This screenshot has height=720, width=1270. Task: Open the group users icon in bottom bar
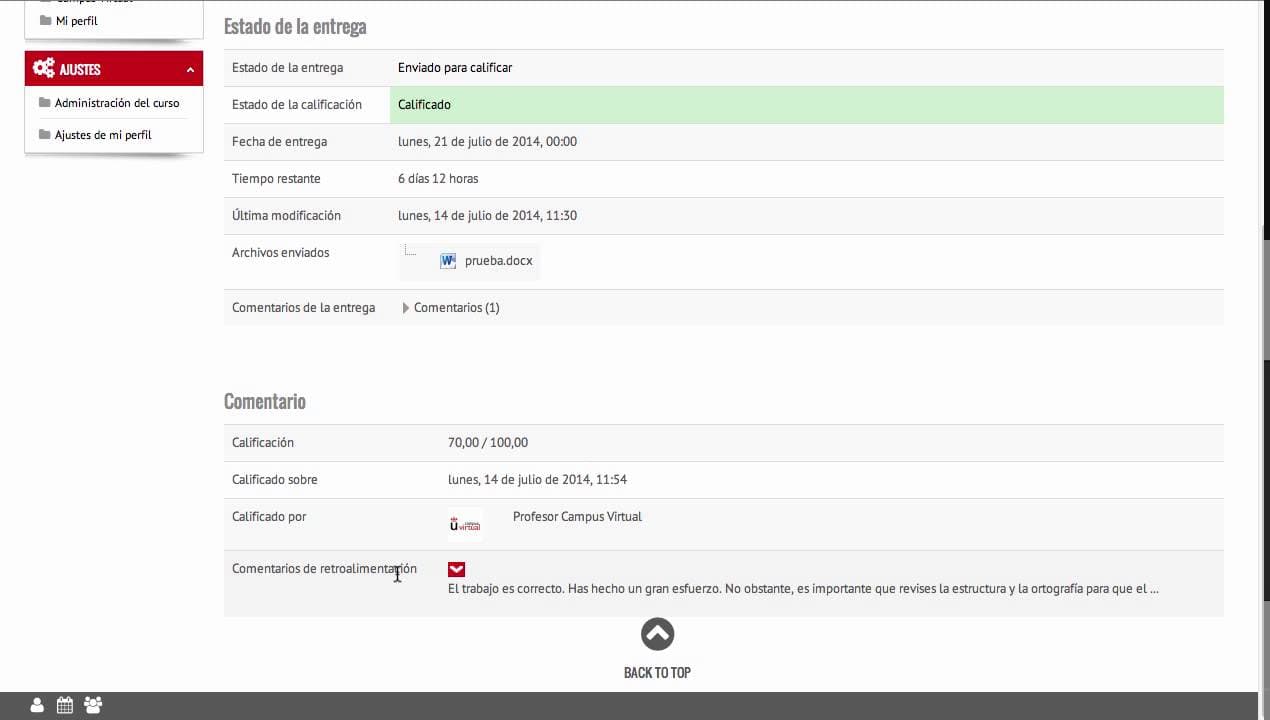(93, 705)
